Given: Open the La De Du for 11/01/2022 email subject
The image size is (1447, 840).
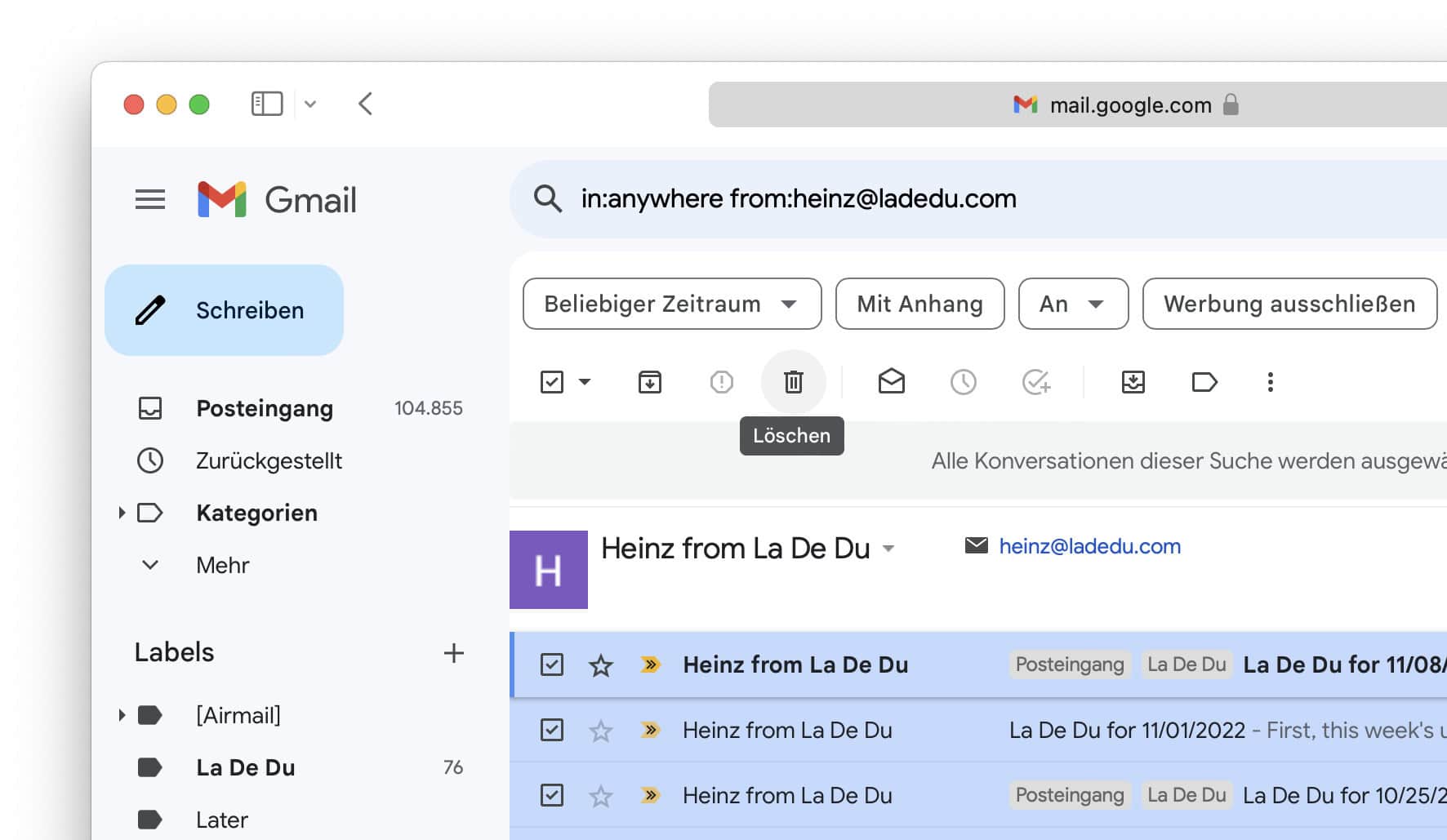Looking at the screenshot, I should 1128,730.
